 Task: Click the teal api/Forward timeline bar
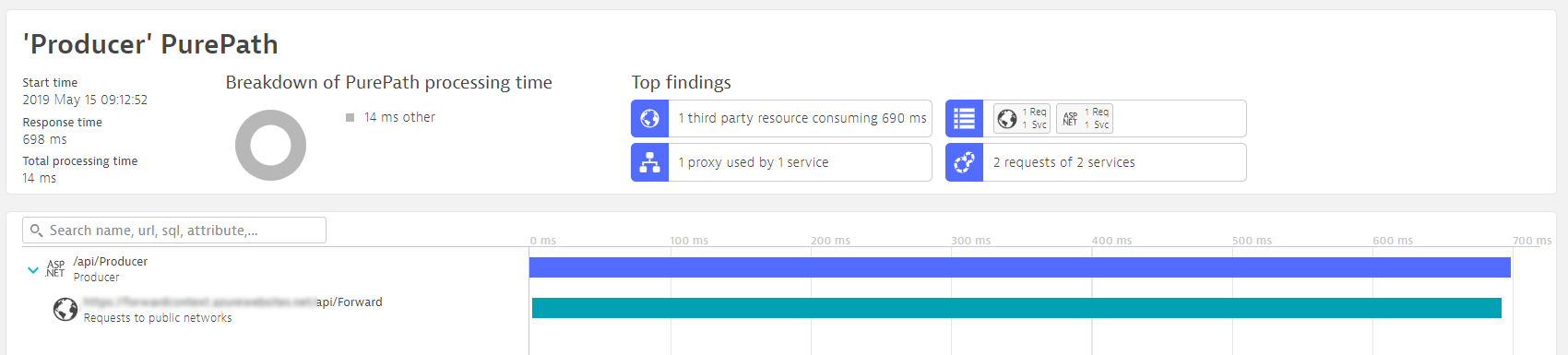pyautogui.click(x=1016, y=308)
